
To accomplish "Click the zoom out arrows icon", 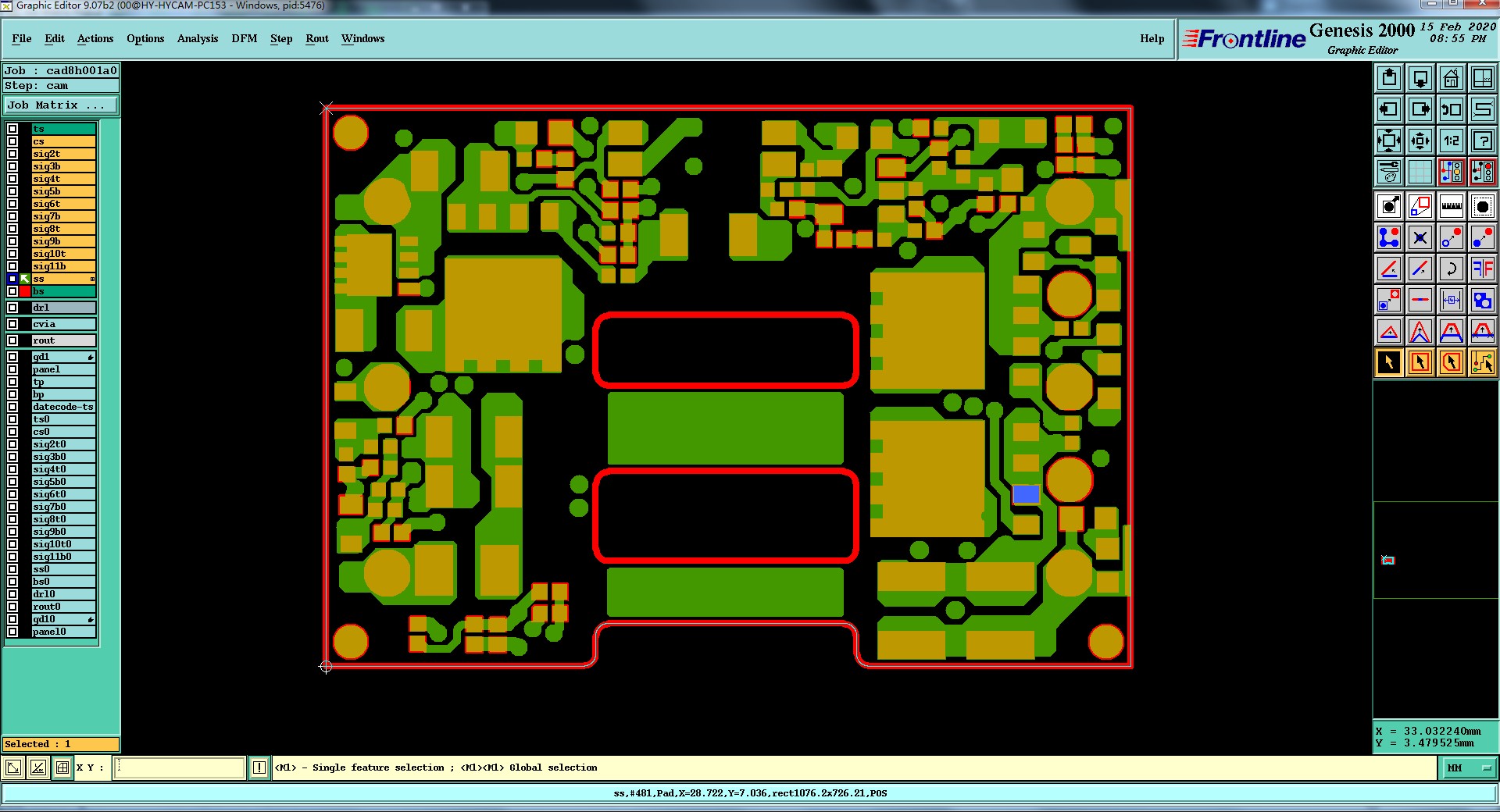I will (x=1420, y=141).
